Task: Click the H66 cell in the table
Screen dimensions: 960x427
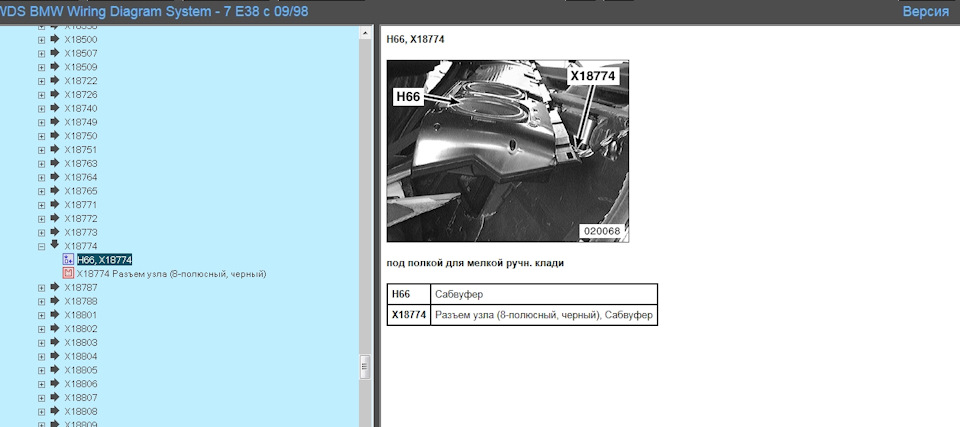Action: tap(408, 294)
